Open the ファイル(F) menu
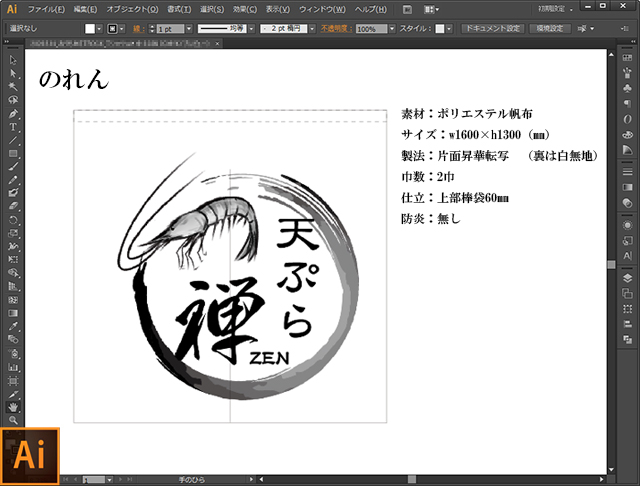The width and height of the screenshot is (640, 486). [x=46, y=9]
